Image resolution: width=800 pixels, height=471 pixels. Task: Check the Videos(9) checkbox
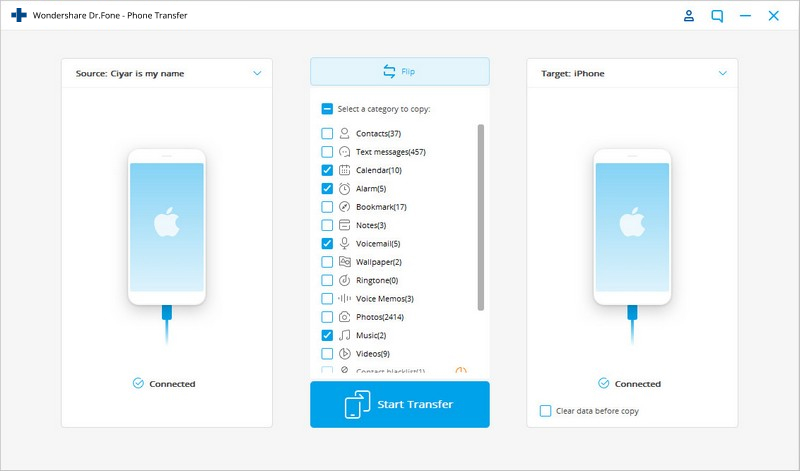(327, 354)
